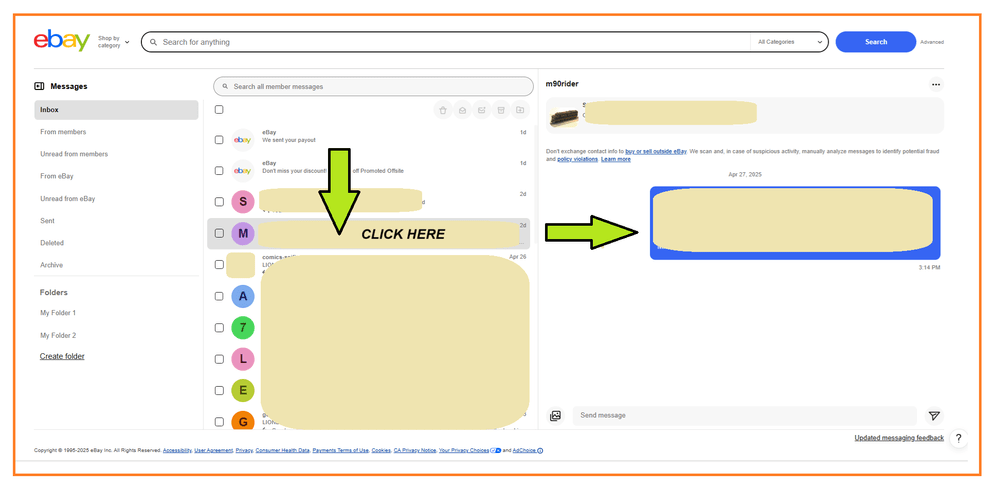Click the mark as read envelope icon

(462, 110)
